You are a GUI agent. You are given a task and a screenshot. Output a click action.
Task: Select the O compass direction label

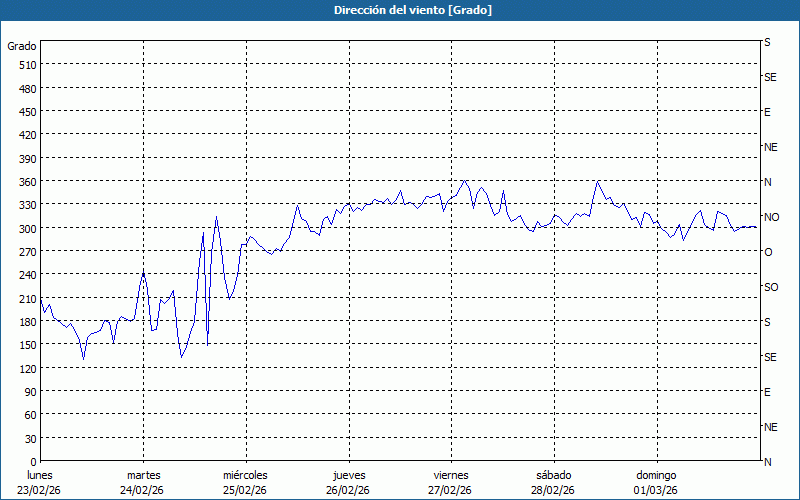pyautogui.click(x=768, y=252)
